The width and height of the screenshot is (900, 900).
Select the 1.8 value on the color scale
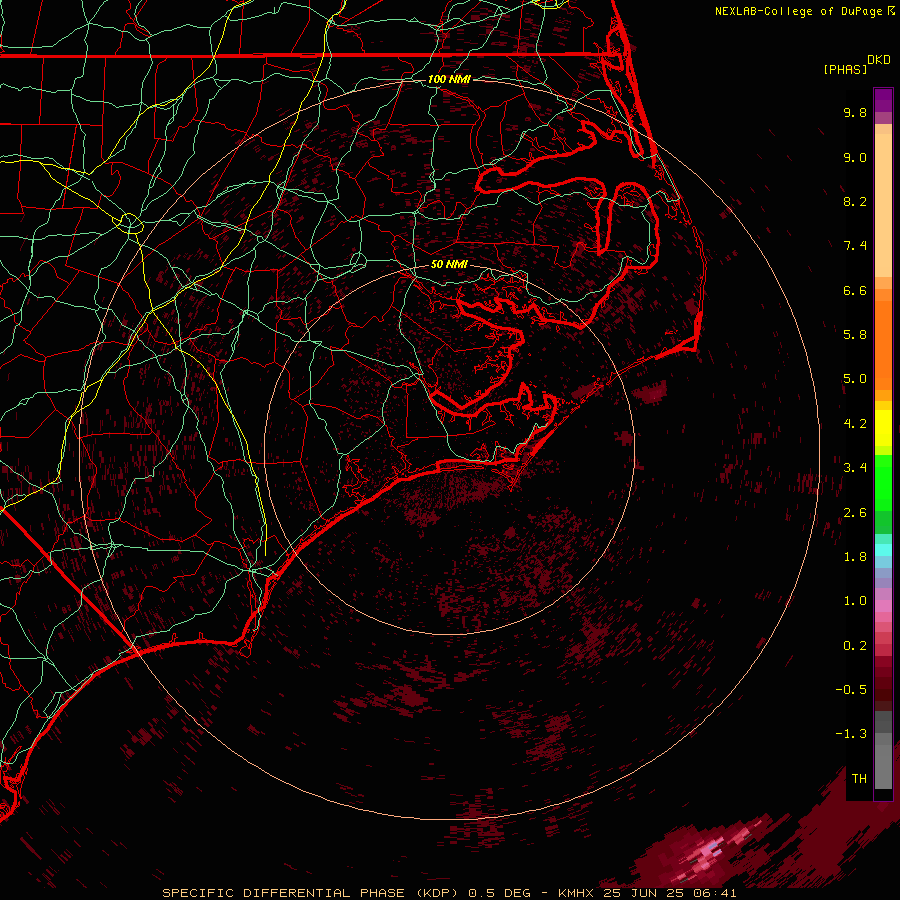tap(855, 557)
